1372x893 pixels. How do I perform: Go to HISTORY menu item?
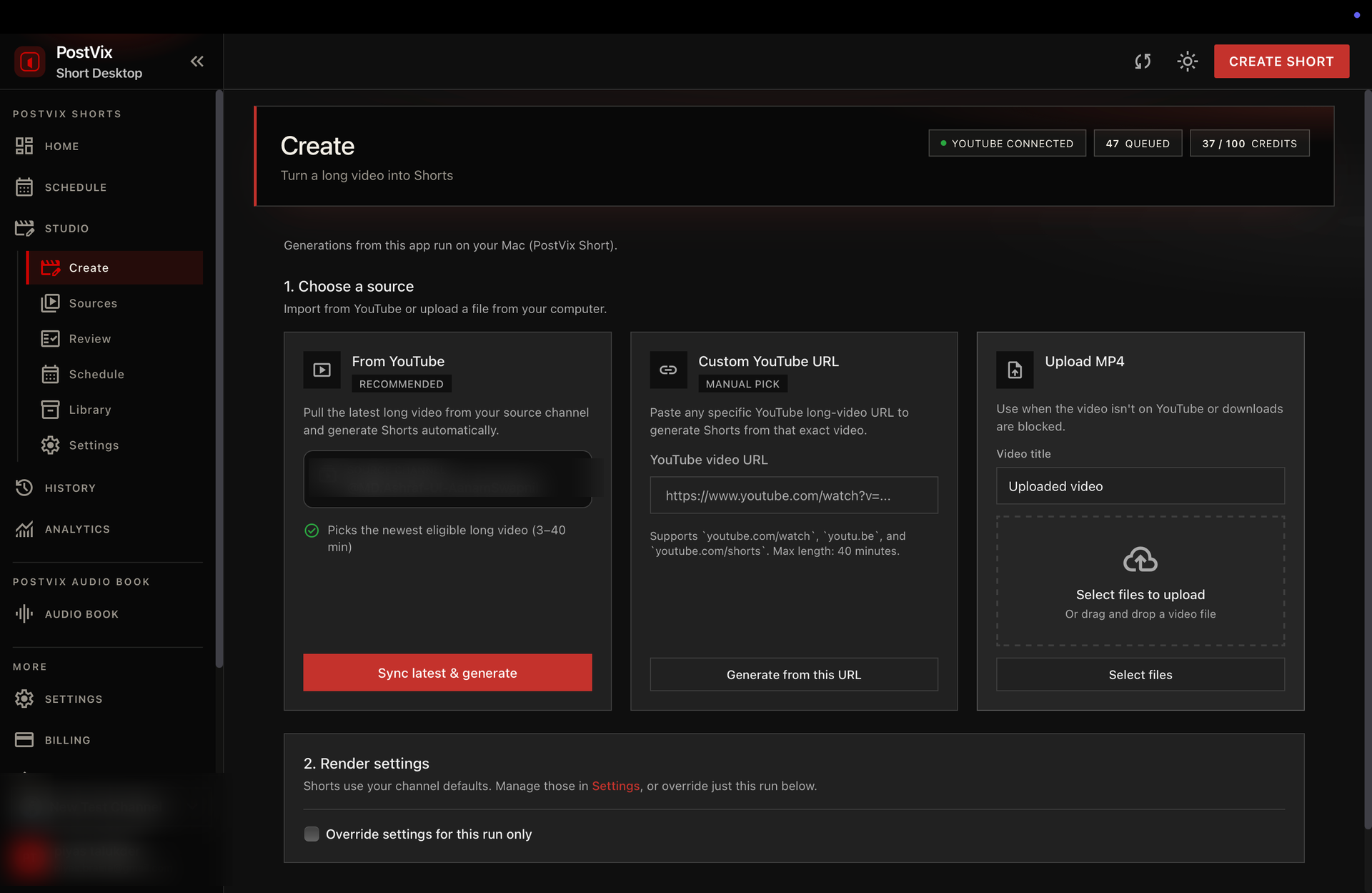coord(70,488)
